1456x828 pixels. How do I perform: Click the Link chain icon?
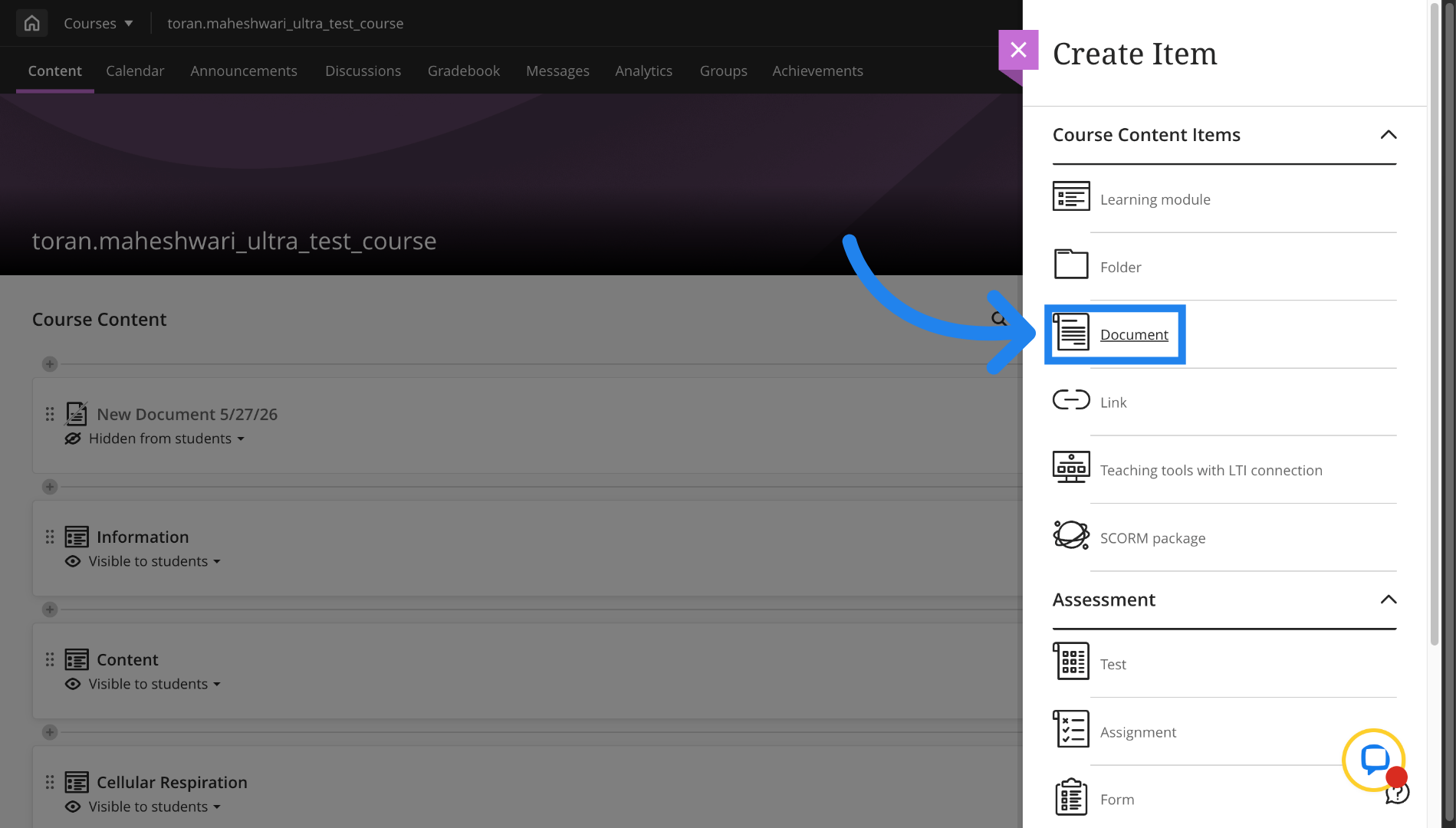(x=1071, y=399)
